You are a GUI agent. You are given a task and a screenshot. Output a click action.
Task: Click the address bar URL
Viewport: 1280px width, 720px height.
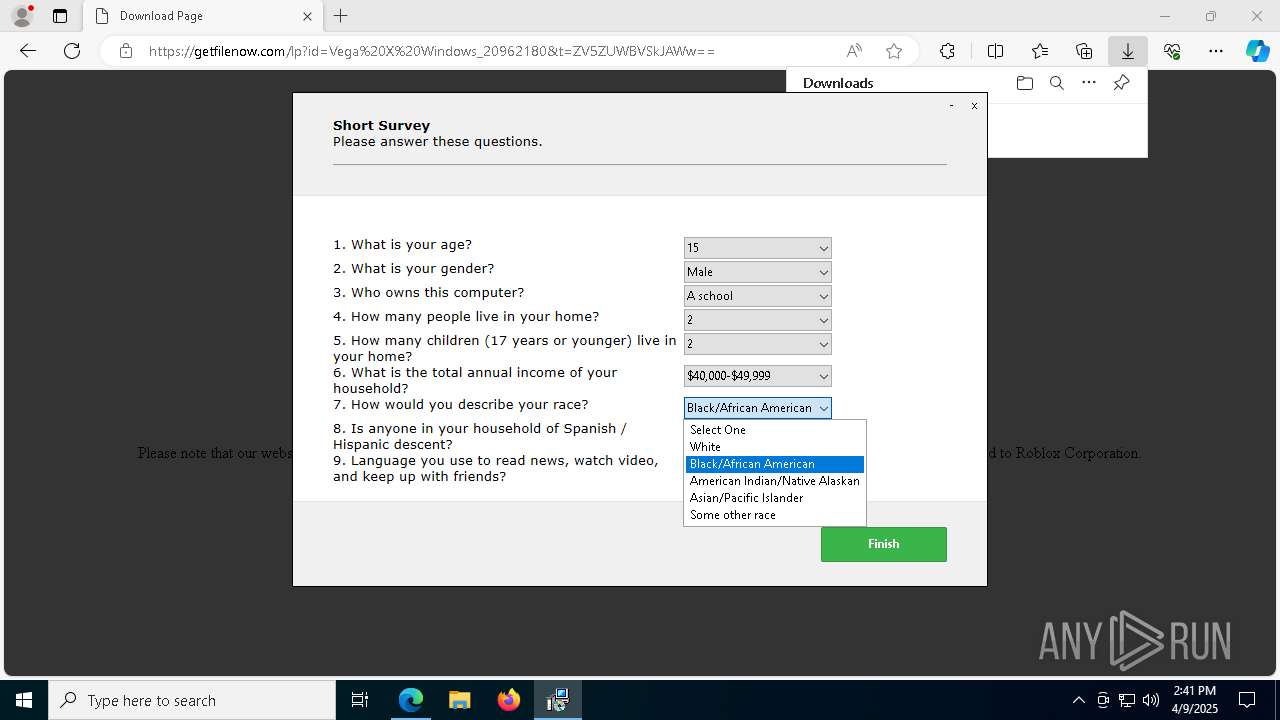pyautogui.click(x=432, y=51)
